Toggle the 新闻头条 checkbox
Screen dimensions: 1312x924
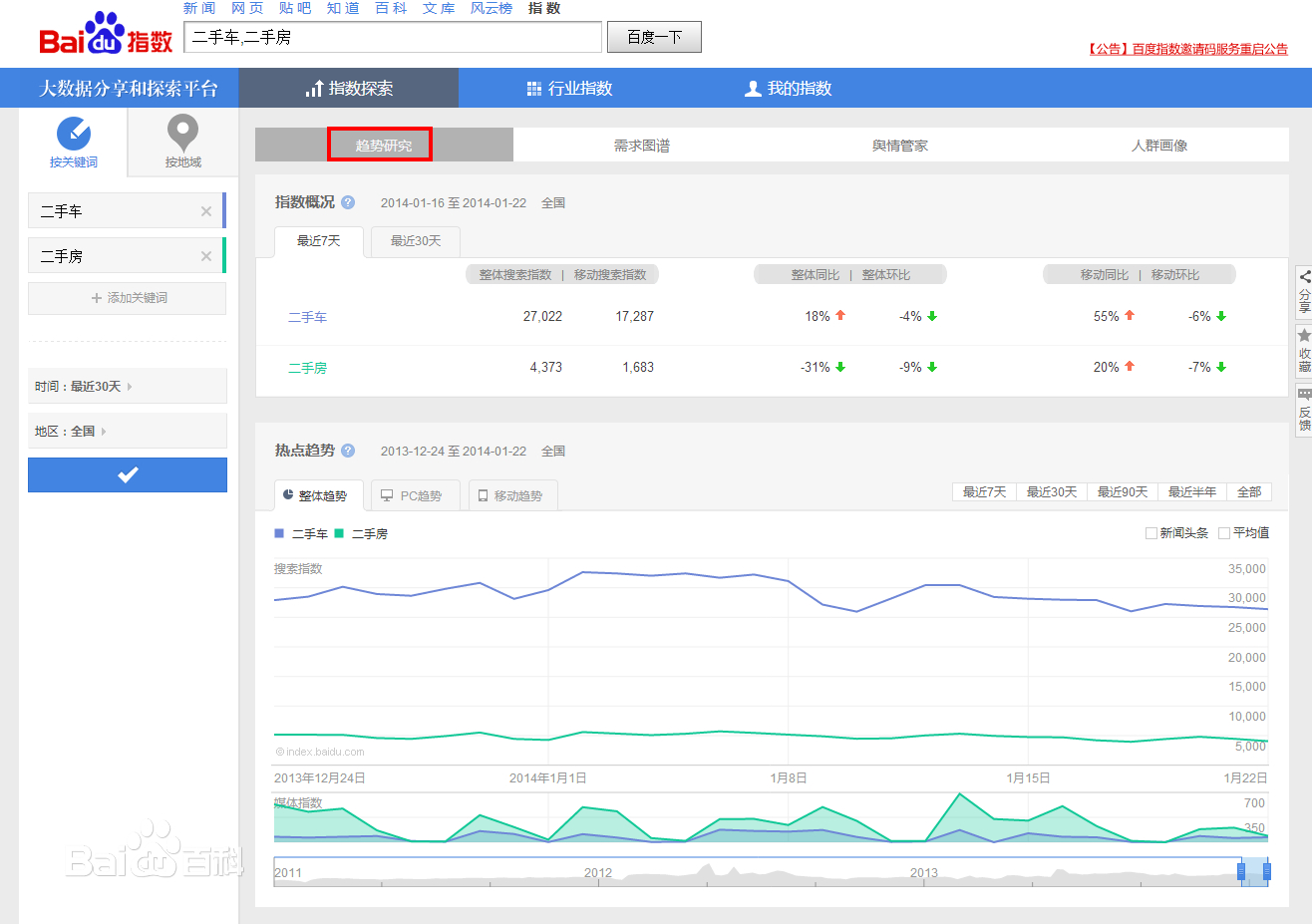(1151, 533)
